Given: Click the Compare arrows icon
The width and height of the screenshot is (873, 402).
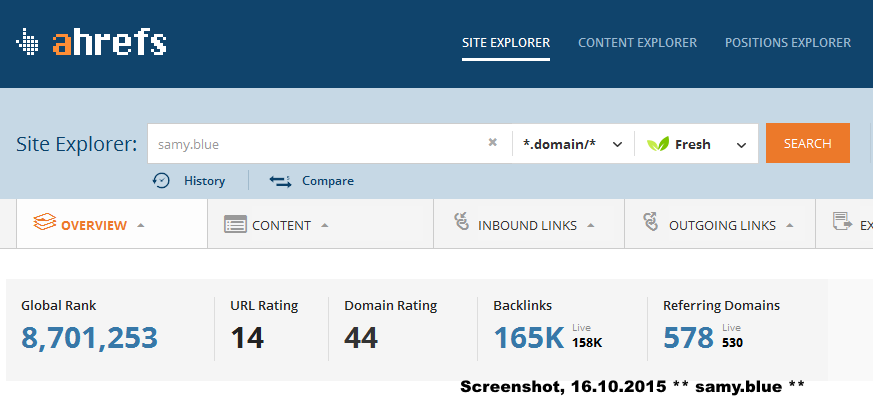Looking at the screenshot, I should [280, 181].
